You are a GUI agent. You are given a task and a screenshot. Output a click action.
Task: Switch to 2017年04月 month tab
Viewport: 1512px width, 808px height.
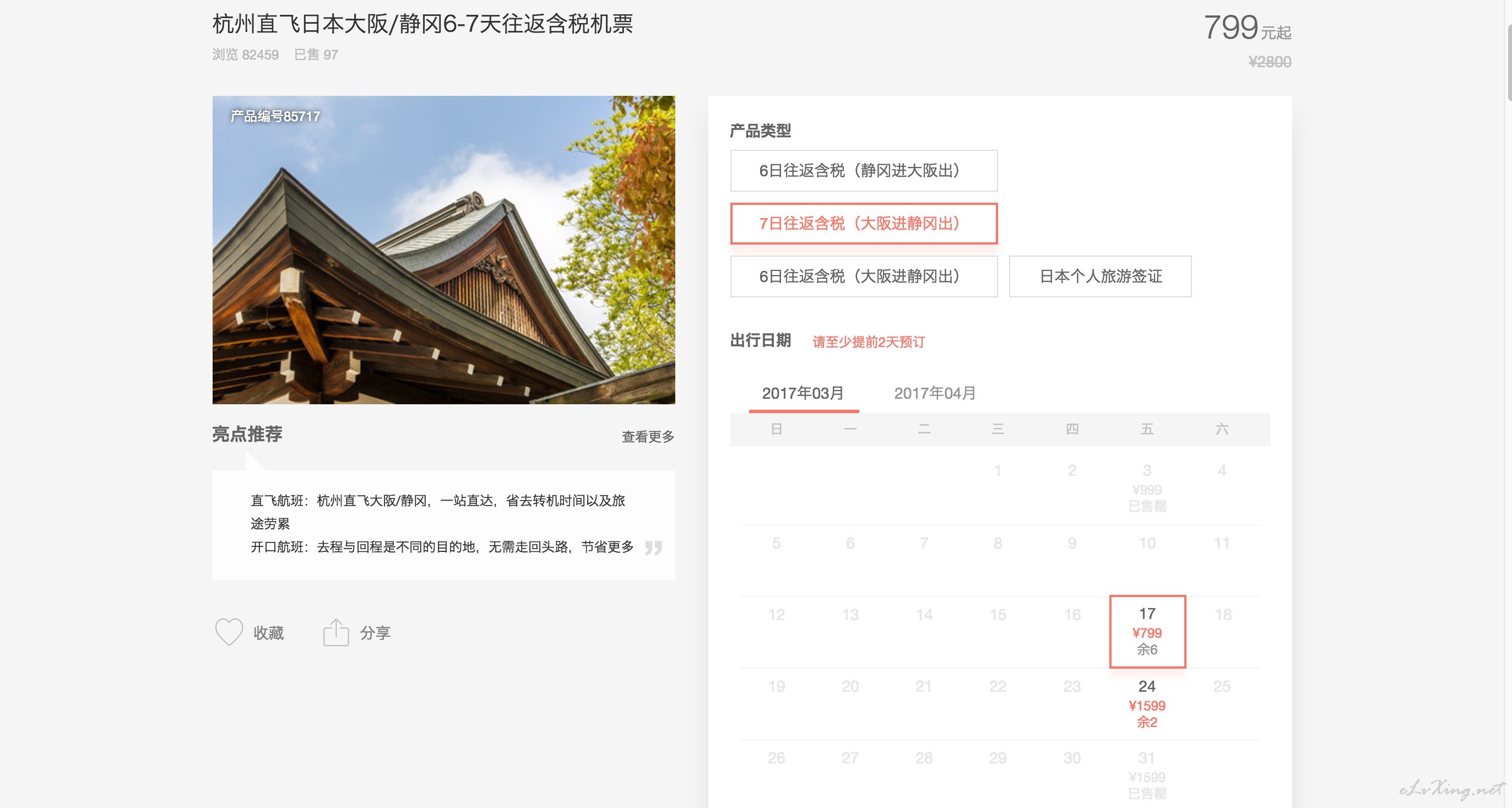(x=934, y=393)
